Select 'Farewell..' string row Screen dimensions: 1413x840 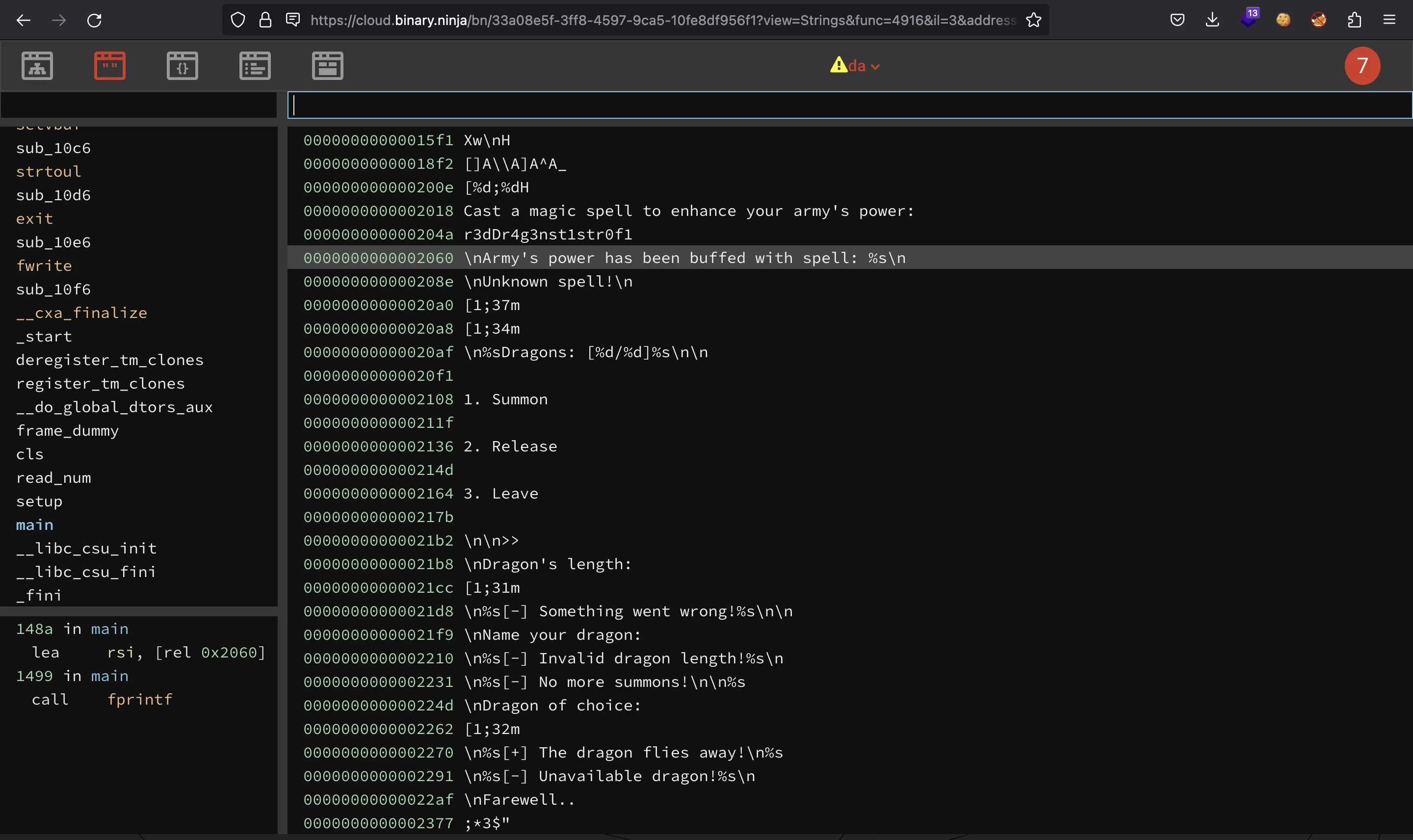849,799
